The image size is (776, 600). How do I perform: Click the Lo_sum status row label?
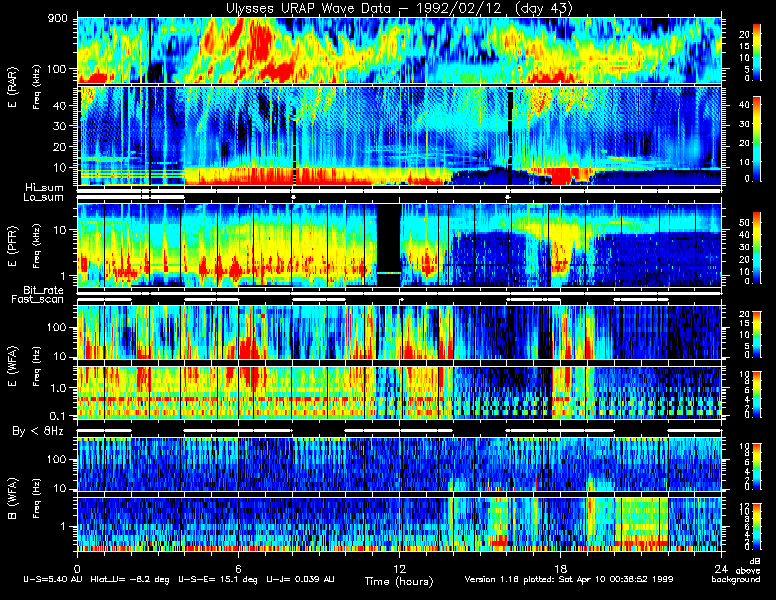click(x=43, y=197)
